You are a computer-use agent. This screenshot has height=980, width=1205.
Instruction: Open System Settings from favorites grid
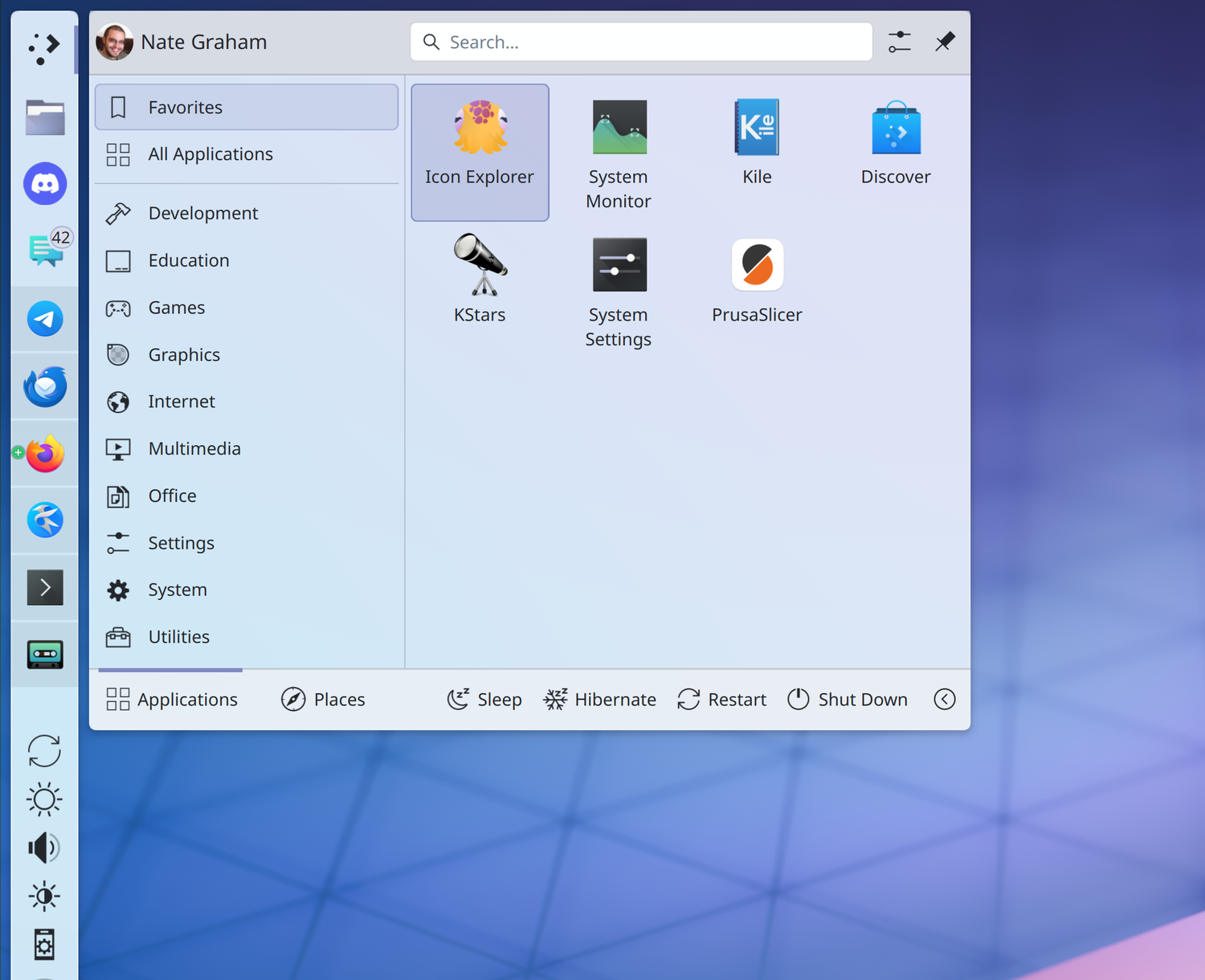pos(619,291)
